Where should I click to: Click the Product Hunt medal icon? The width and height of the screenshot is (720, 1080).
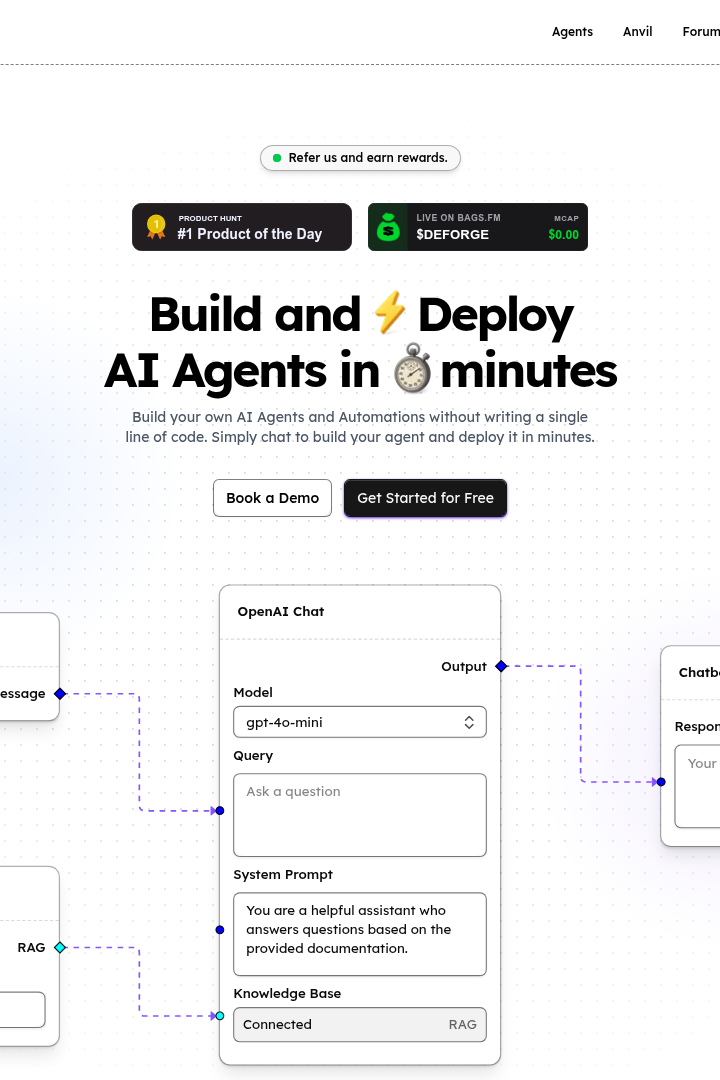156,227
